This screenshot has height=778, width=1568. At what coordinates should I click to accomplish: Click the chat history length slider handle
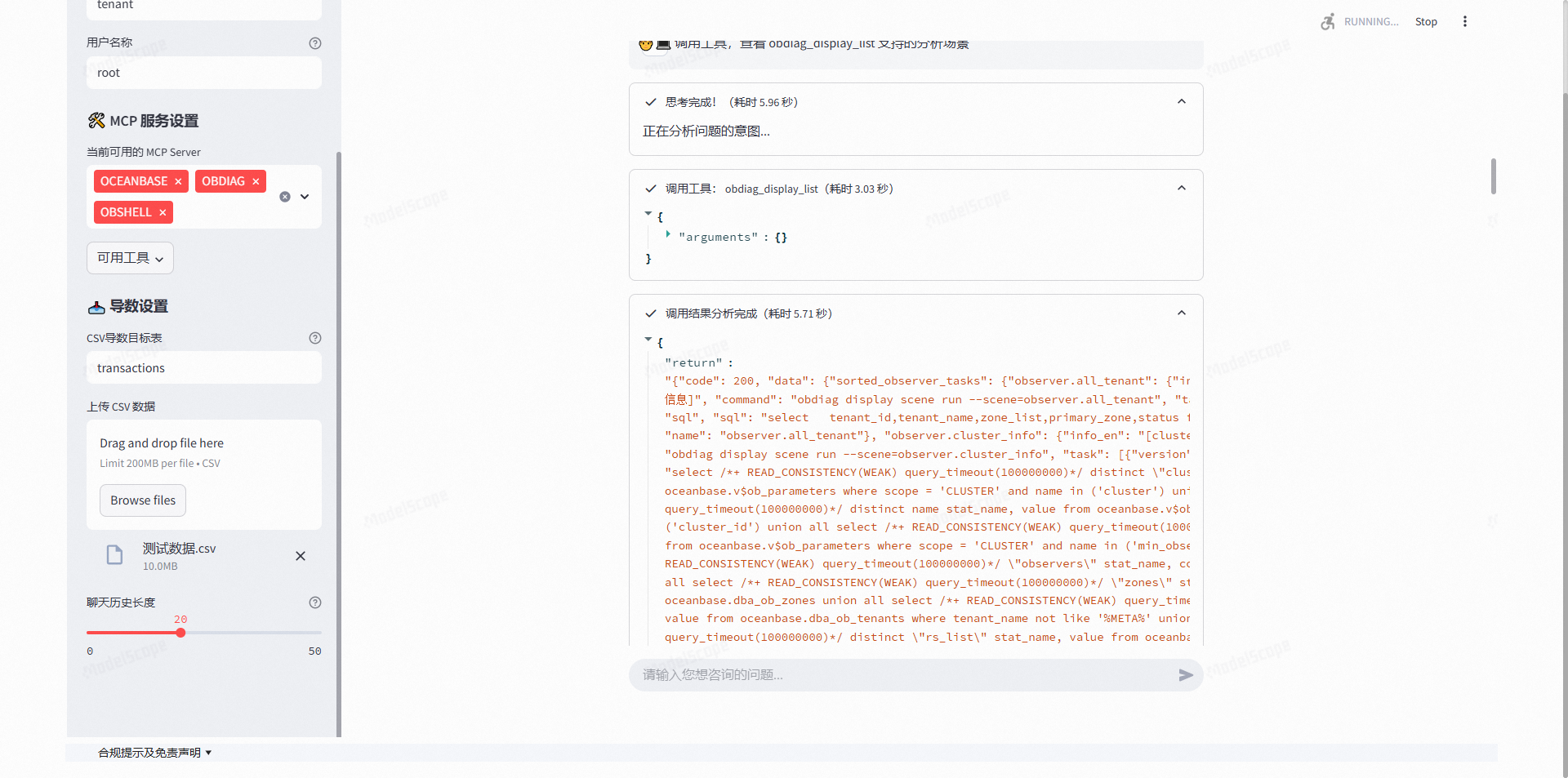pyautogui.click(x=180, y=633)
